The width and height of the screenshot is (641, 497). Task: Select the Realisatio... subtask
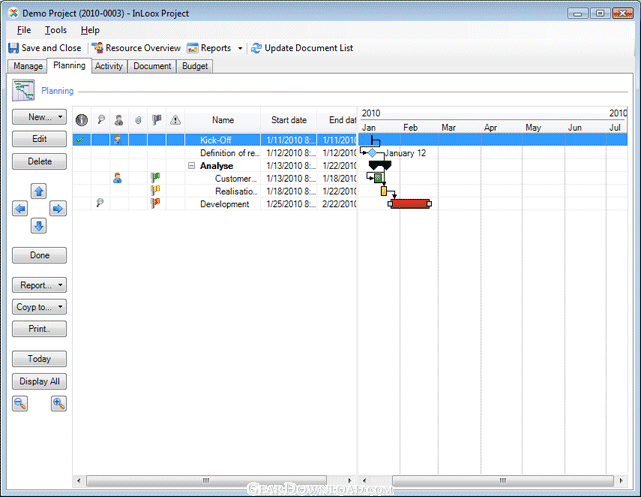click(x=236, y=191)
